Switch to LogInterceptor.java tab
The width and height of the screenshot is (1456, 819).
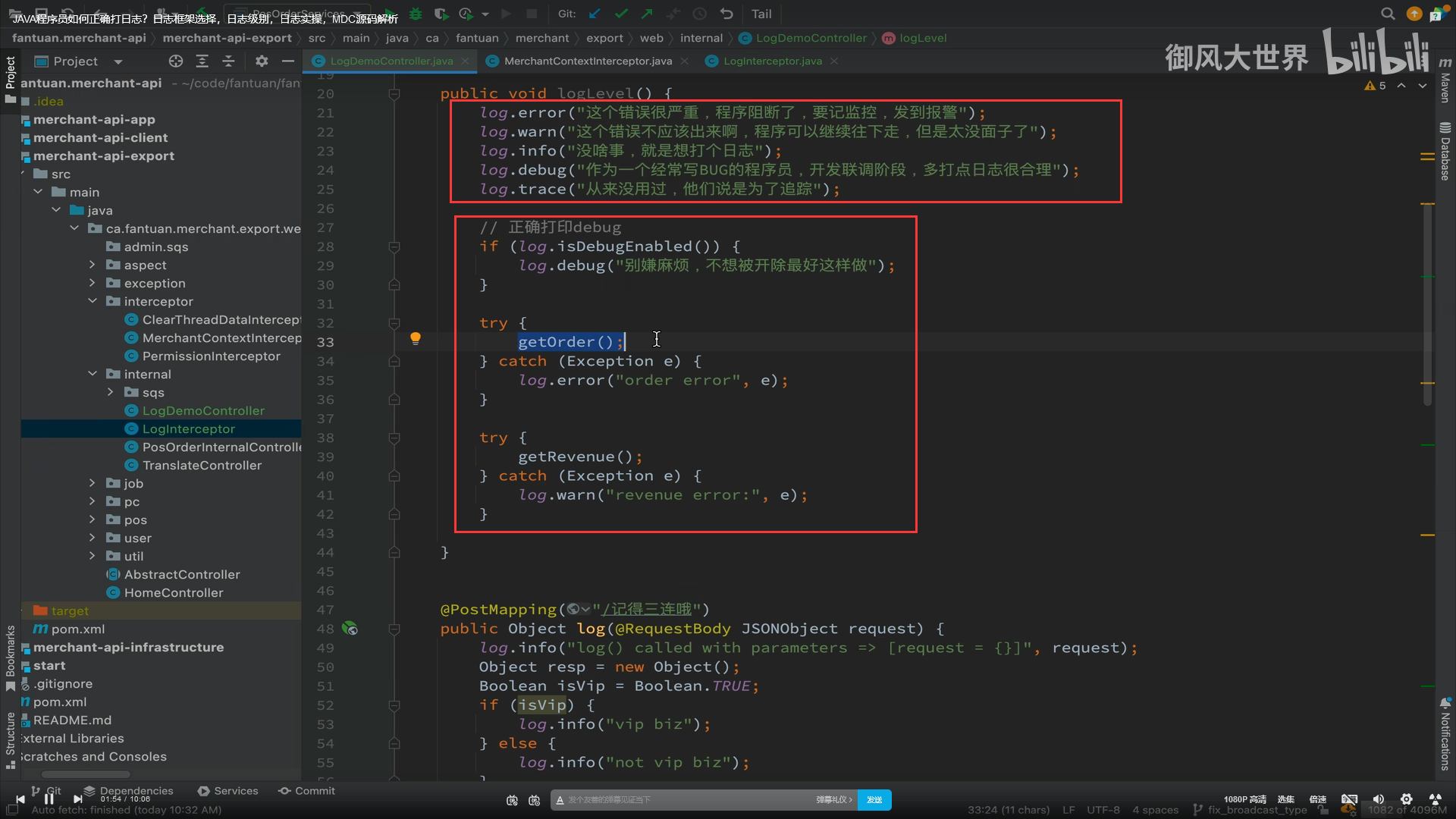[772, 61]
